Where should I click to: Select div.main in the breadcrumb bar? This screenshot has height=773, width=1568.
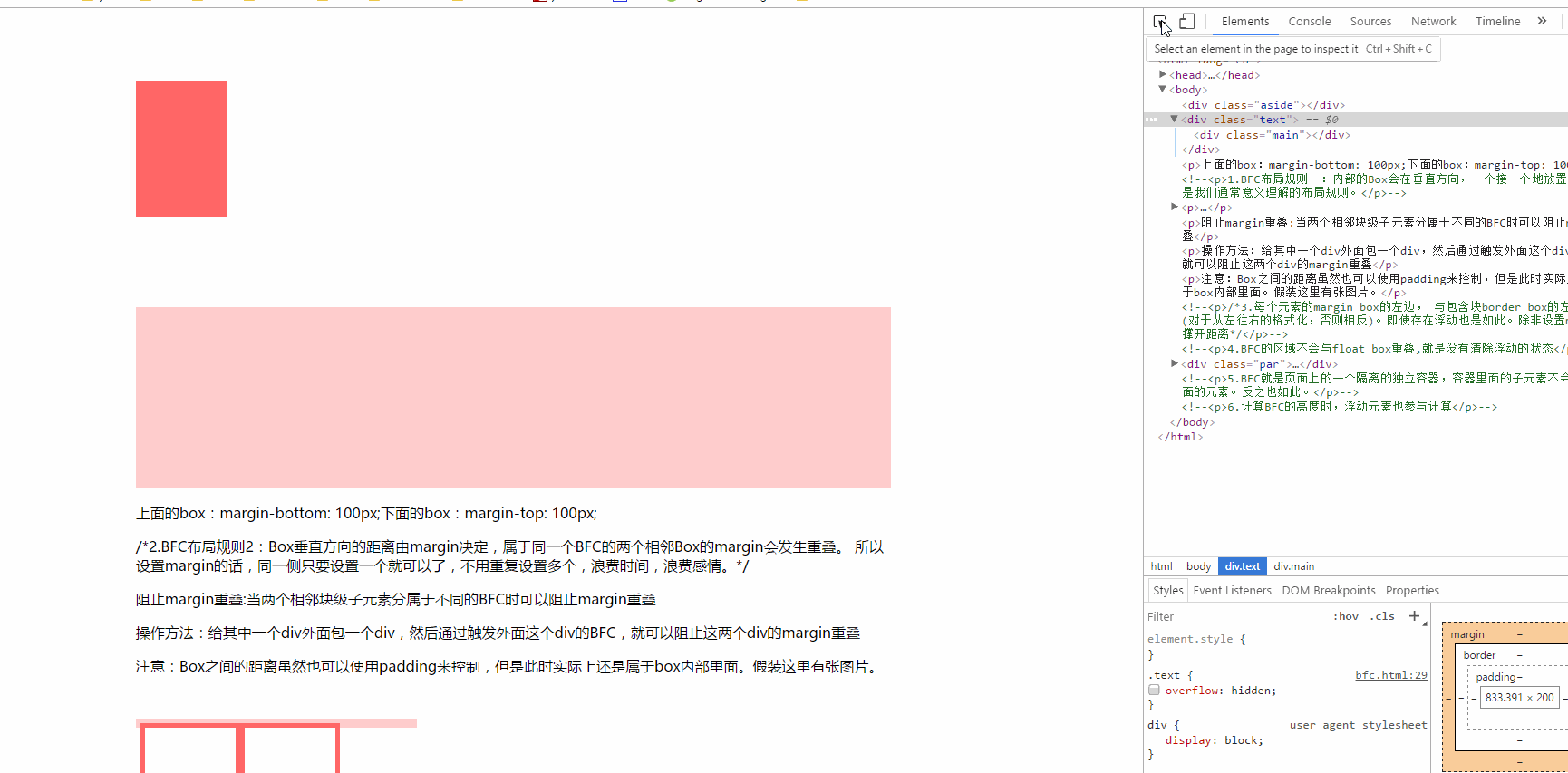pyautogui.click(x=1293, y=566)
